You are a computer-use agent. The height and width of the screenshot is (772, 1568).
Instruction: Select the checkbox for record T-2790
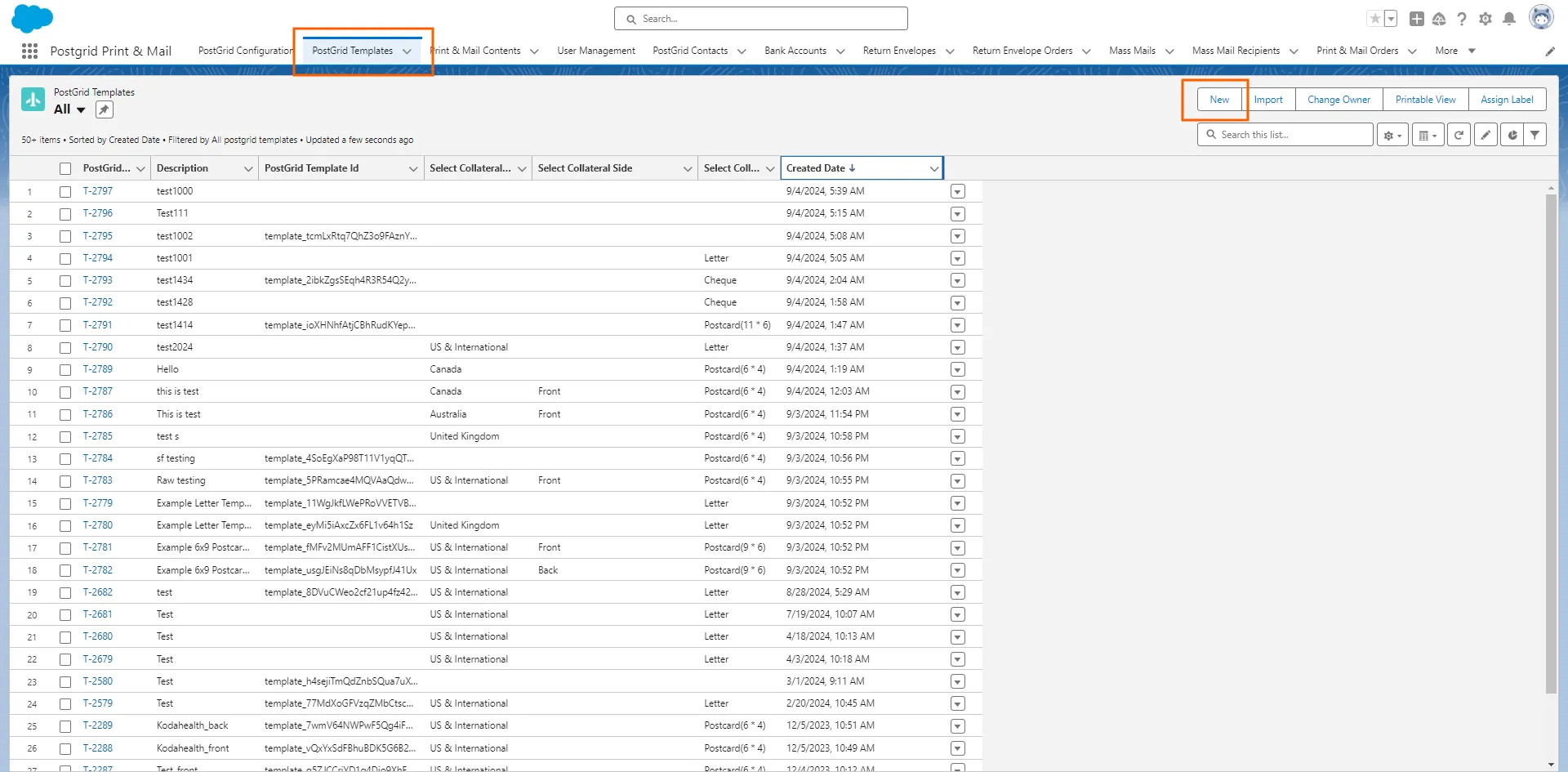[65, 348]
